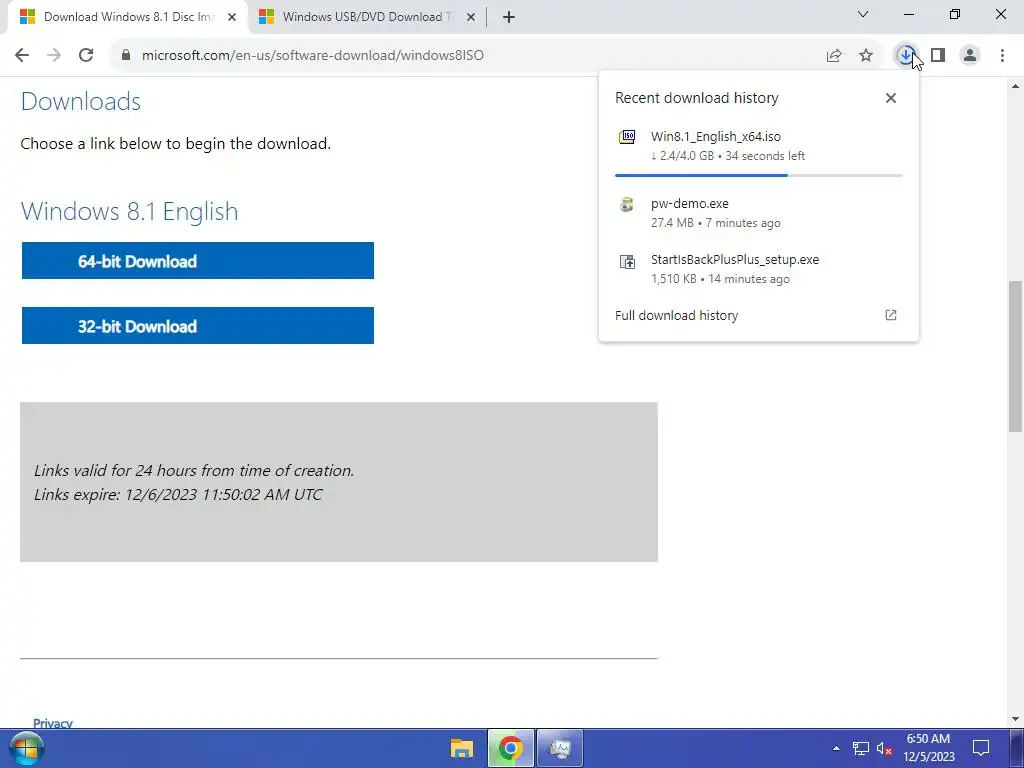Reload the current page
Screen dimensions: 1024x768
[x=86, y=55]
